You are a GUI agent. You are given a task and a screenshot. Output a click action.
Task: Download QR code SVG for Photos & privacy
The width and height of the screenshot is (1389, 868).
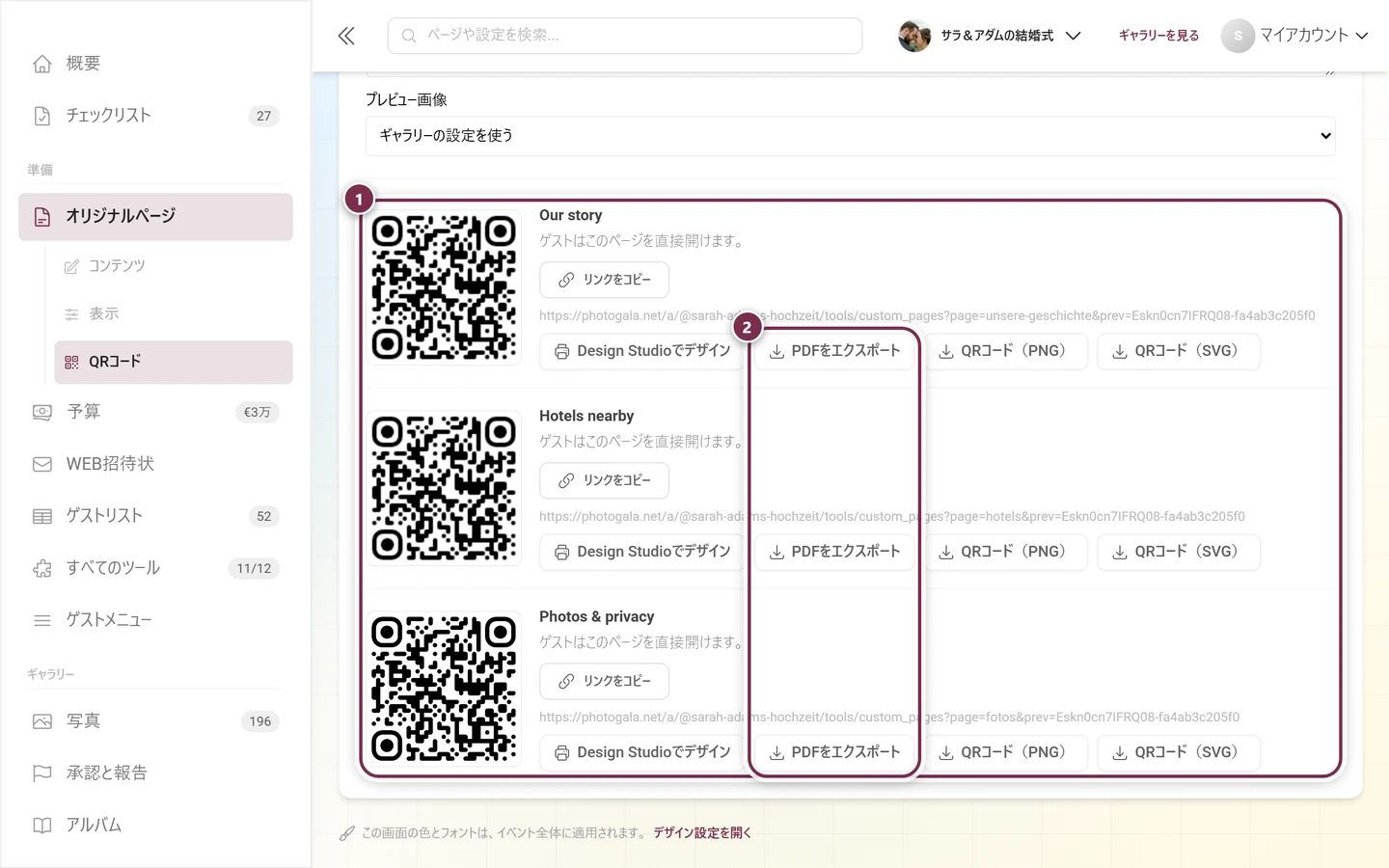1178,752
